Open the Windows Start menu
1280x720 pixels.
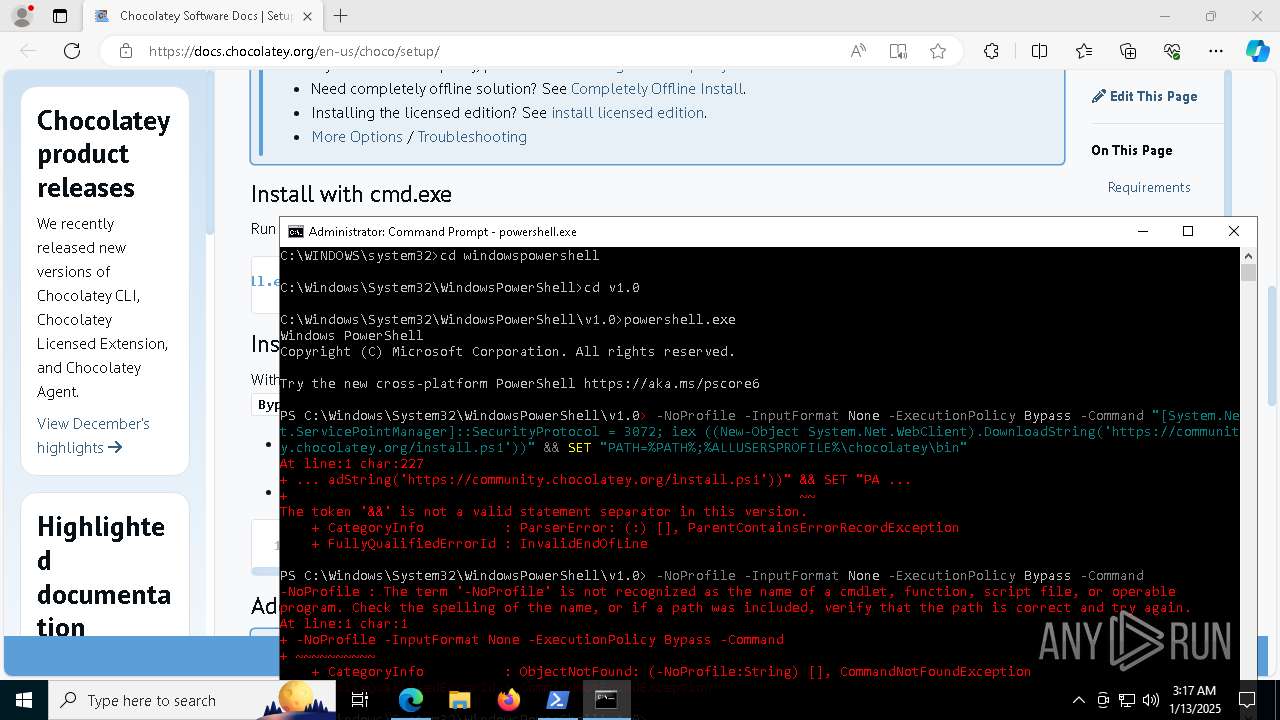click(23, 700)
